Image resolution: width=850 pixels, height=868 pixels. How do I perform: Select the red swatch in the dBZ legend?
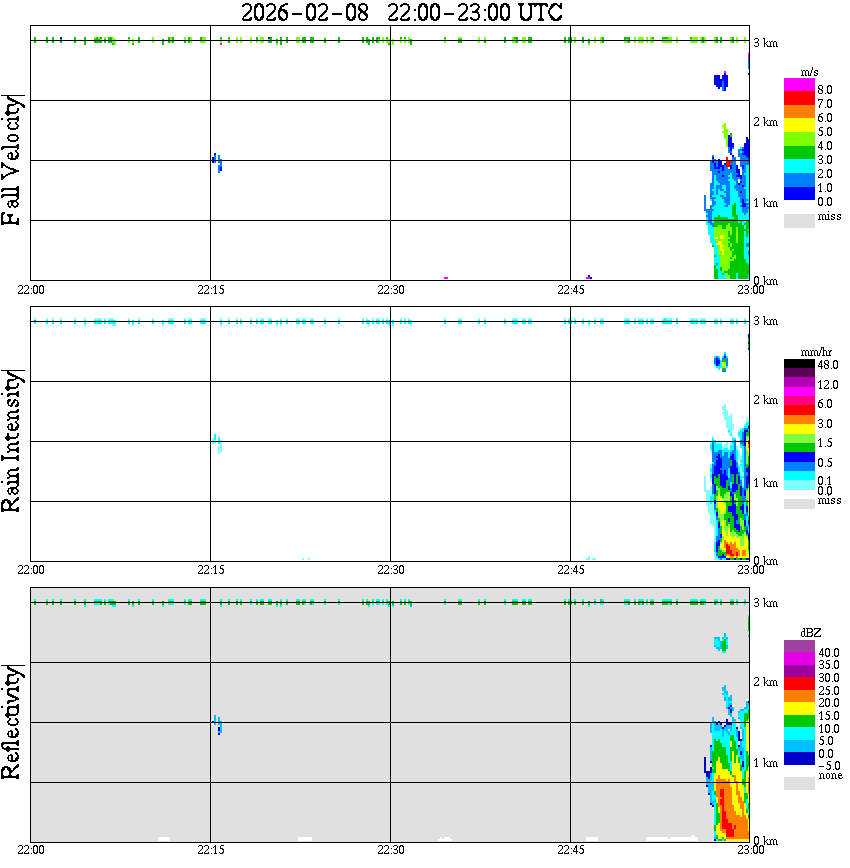coord(799,683)
